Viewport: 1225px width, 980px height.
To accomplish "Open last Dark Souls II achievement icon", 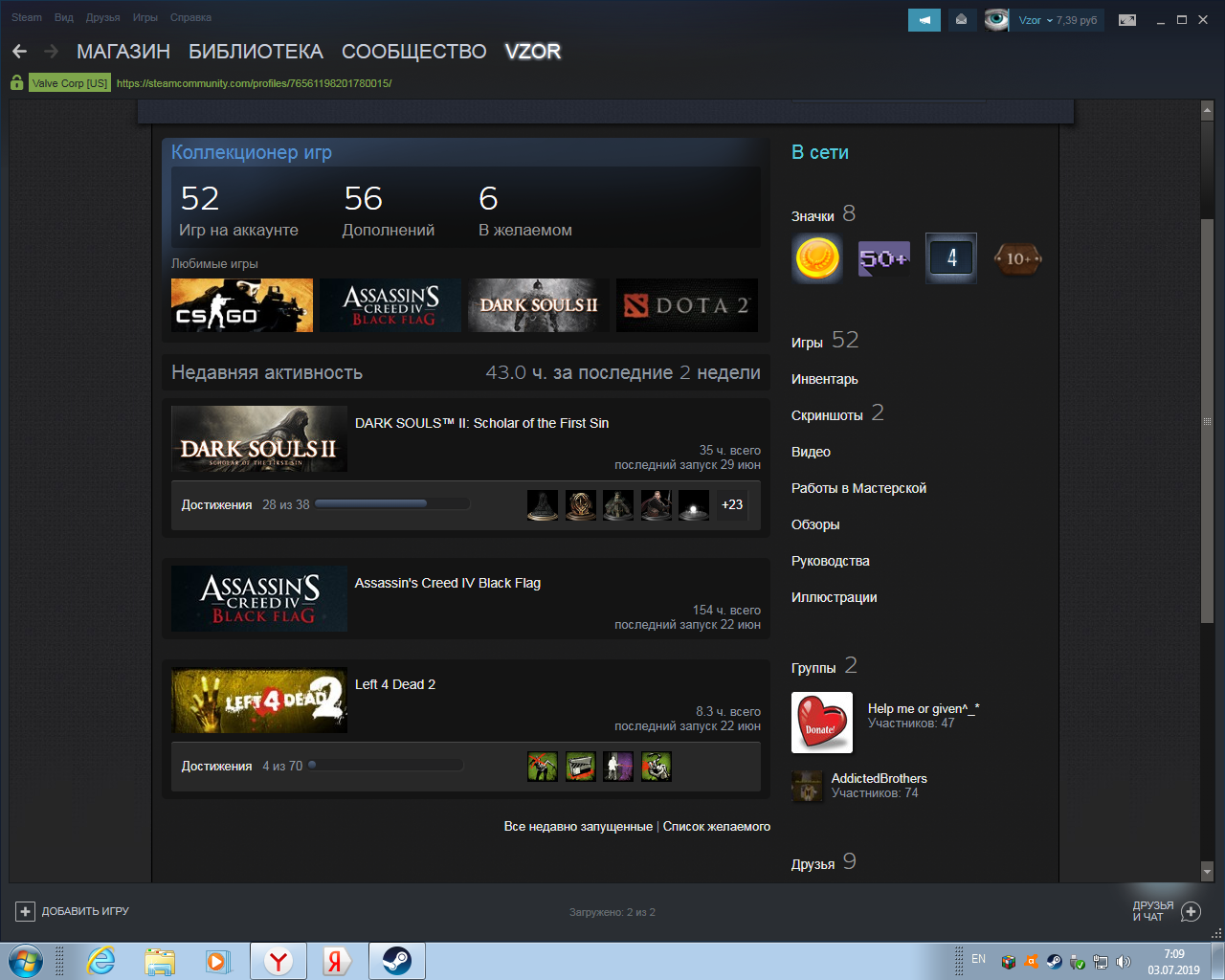I will [694, 505].
